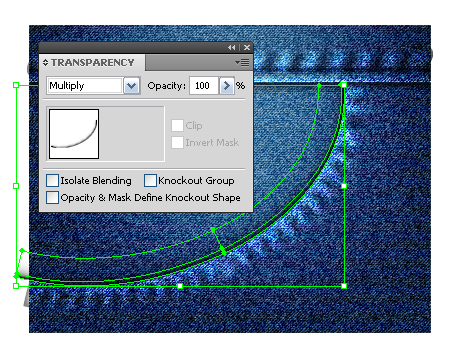The height and width of the screenshot is (361, 450).
Task: Toggle Isolate Blending checkbox
Action: [52, 180]
